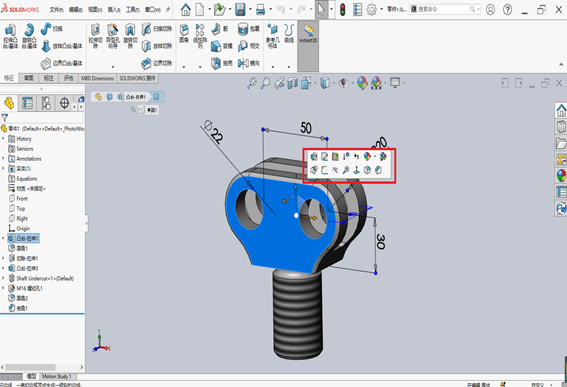
Task: Open the Display Style dropdown arrow
Action: click(333, 83)
